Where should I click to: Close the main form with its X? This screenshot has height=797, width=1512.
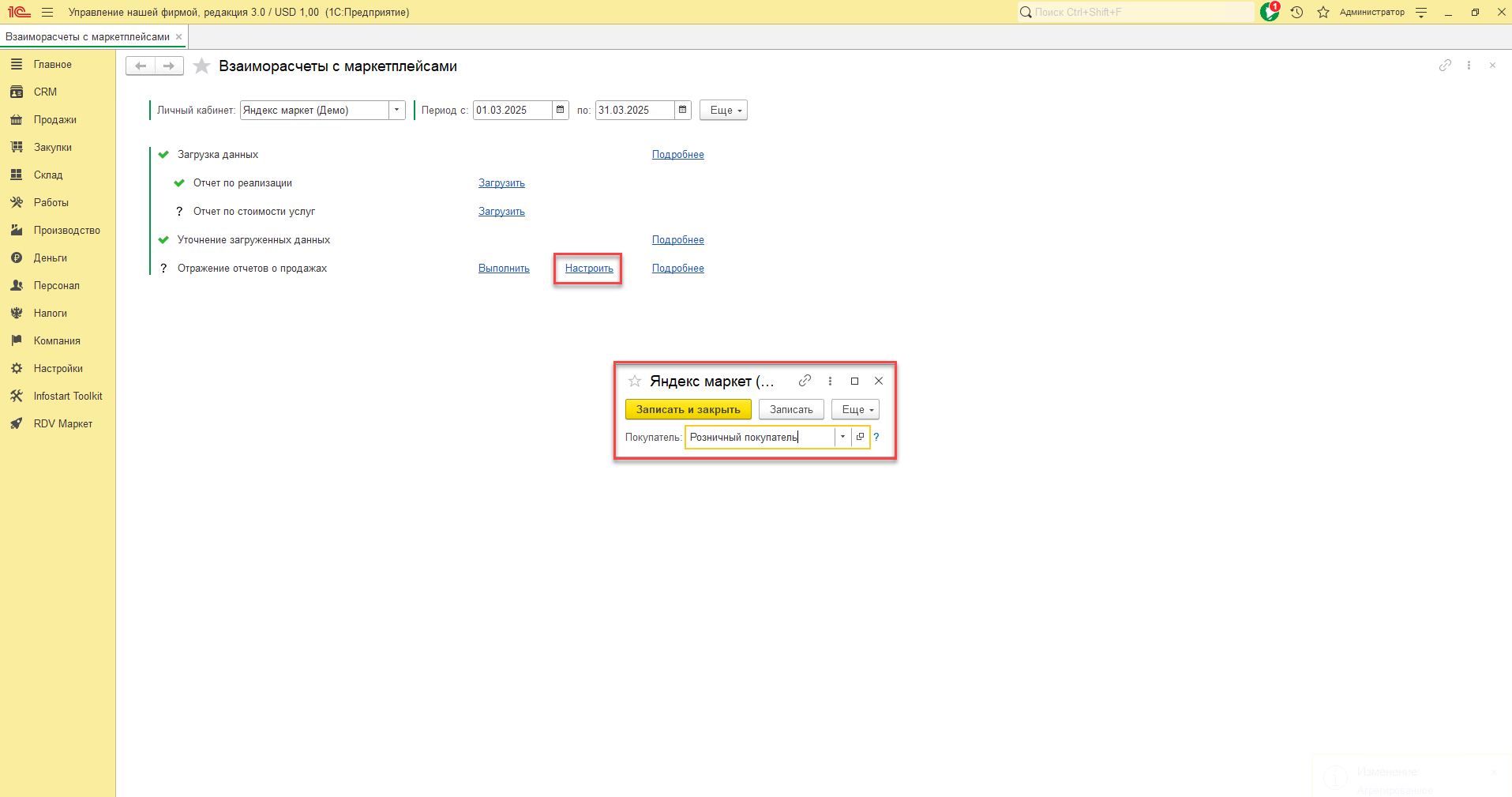[1492, 66]
